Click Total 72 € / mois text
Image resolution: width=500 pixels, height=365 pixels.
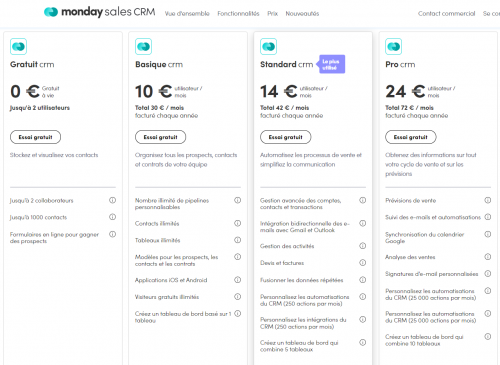click(x=409, y=108)
